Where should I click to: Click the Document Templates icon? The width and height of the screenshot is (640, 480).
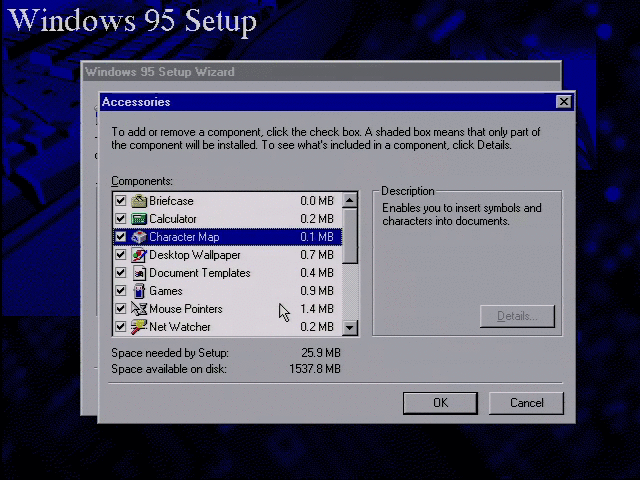pyautogui.click(x=139, y=273)
